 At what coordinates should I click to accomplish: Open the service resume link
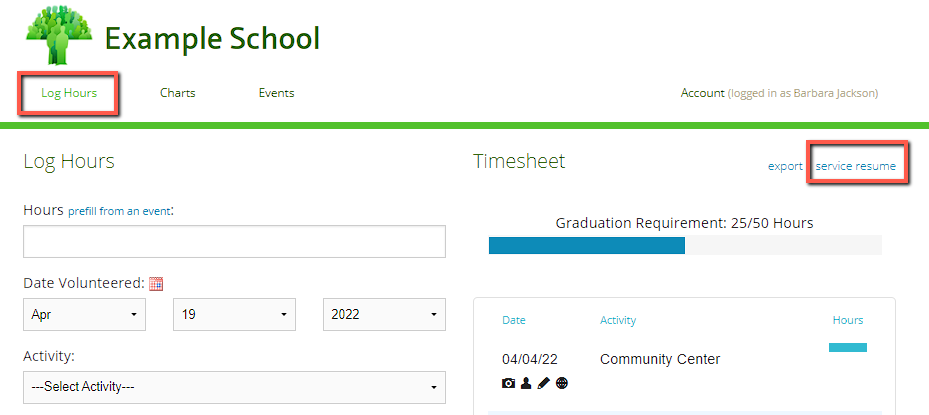[856, 166]
